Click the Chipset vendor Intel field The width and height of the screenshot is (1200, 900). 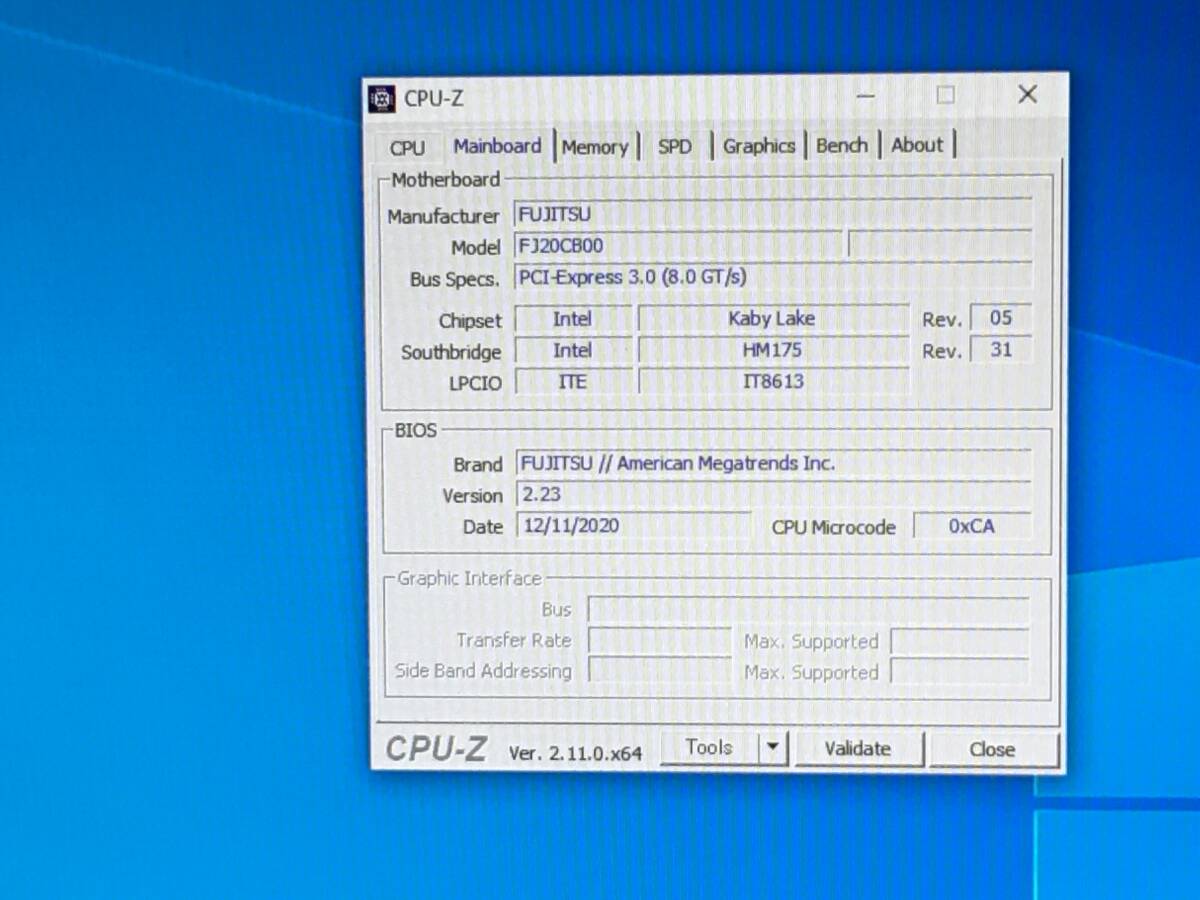click(x=573, y=319)
